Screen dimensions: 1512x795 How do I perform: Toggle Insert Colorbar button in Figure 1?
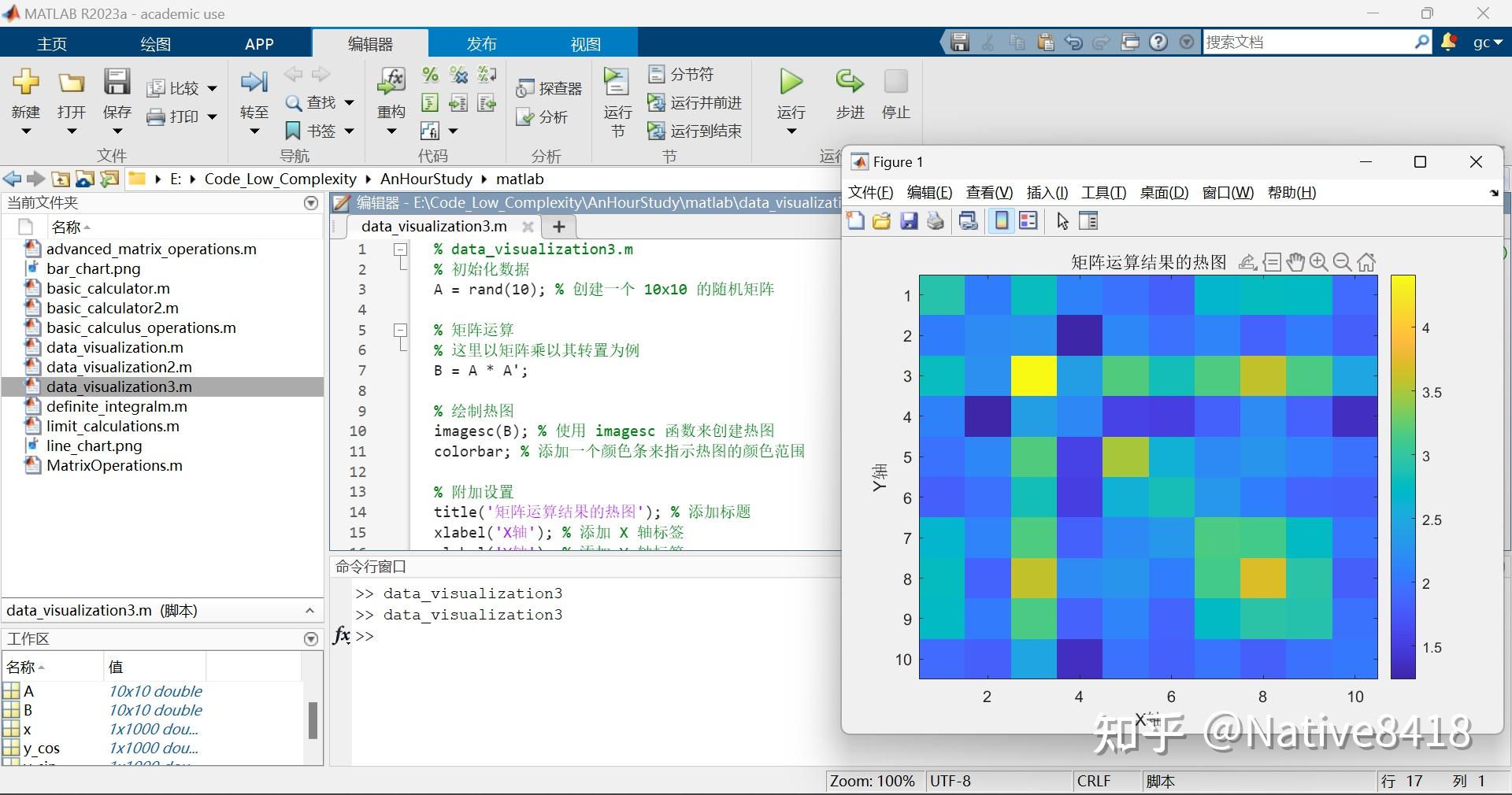click(1002, 221)
